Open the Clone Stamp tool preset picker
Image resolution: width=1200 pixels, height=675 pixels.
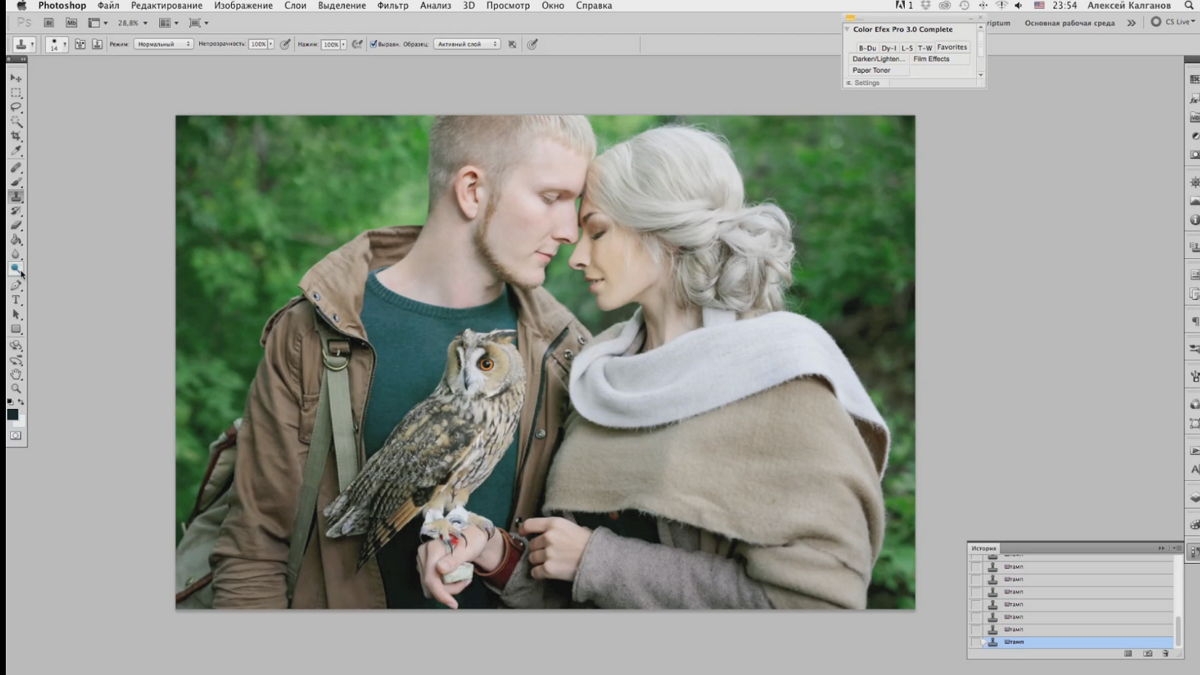pos(25,45)
